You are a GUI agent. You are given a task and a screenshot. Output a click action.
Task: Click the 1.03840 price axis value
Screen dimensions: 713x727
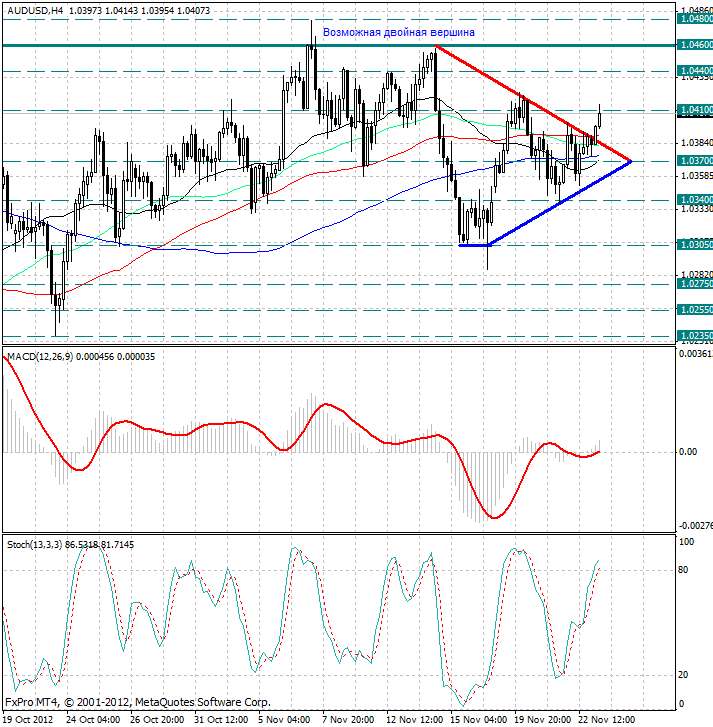tap(696, 143)
